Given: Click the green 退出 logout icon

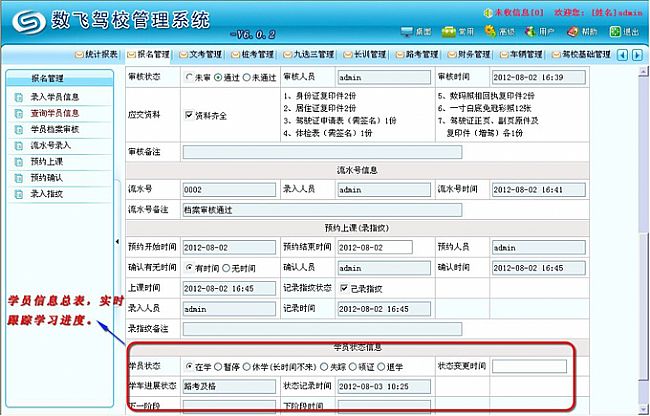Looking at the screenshot, I should pyautogui.click(x=615, y=31).
